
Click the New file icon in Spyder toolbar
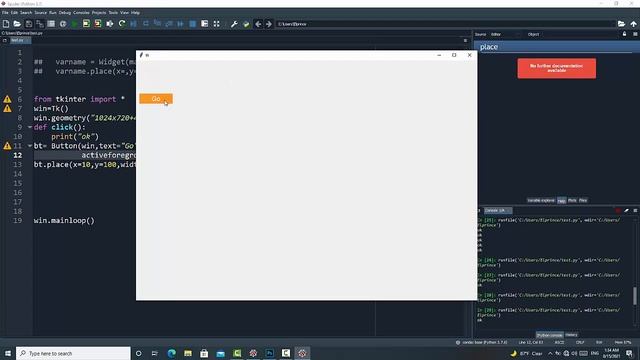coord(6,24)
